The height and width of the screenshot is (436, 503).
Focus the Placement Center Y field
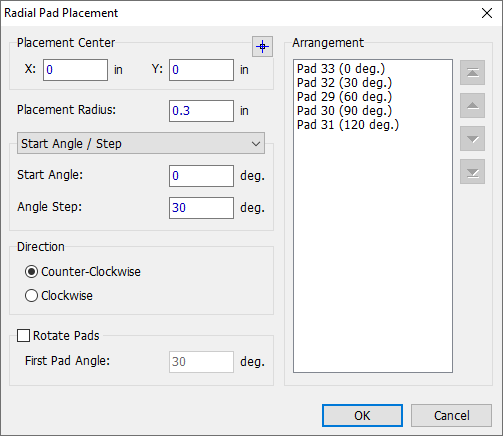(x=201, y=70)
